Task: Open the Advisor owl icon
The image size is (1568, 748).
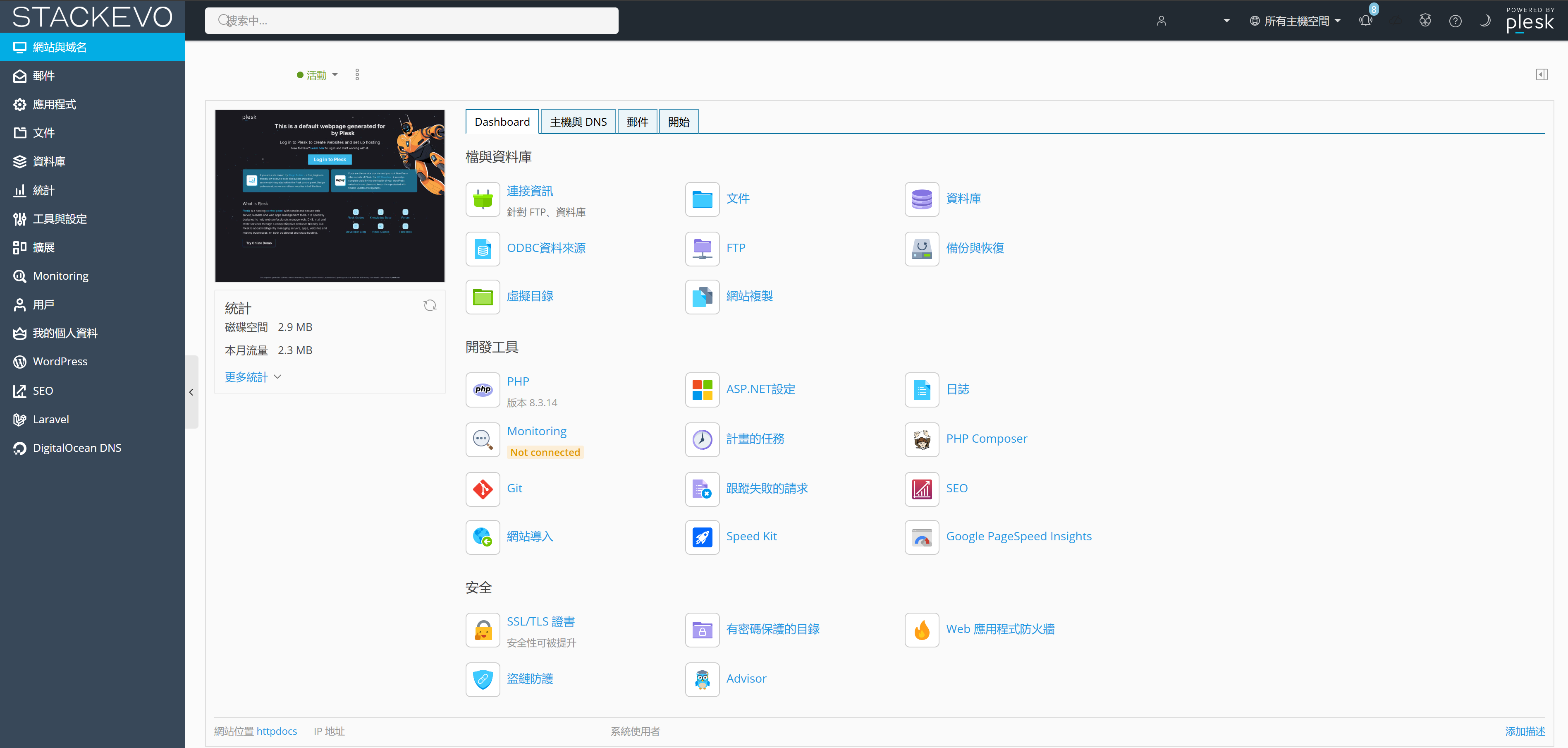Action: pyautogui.click(x=702, y=679)
